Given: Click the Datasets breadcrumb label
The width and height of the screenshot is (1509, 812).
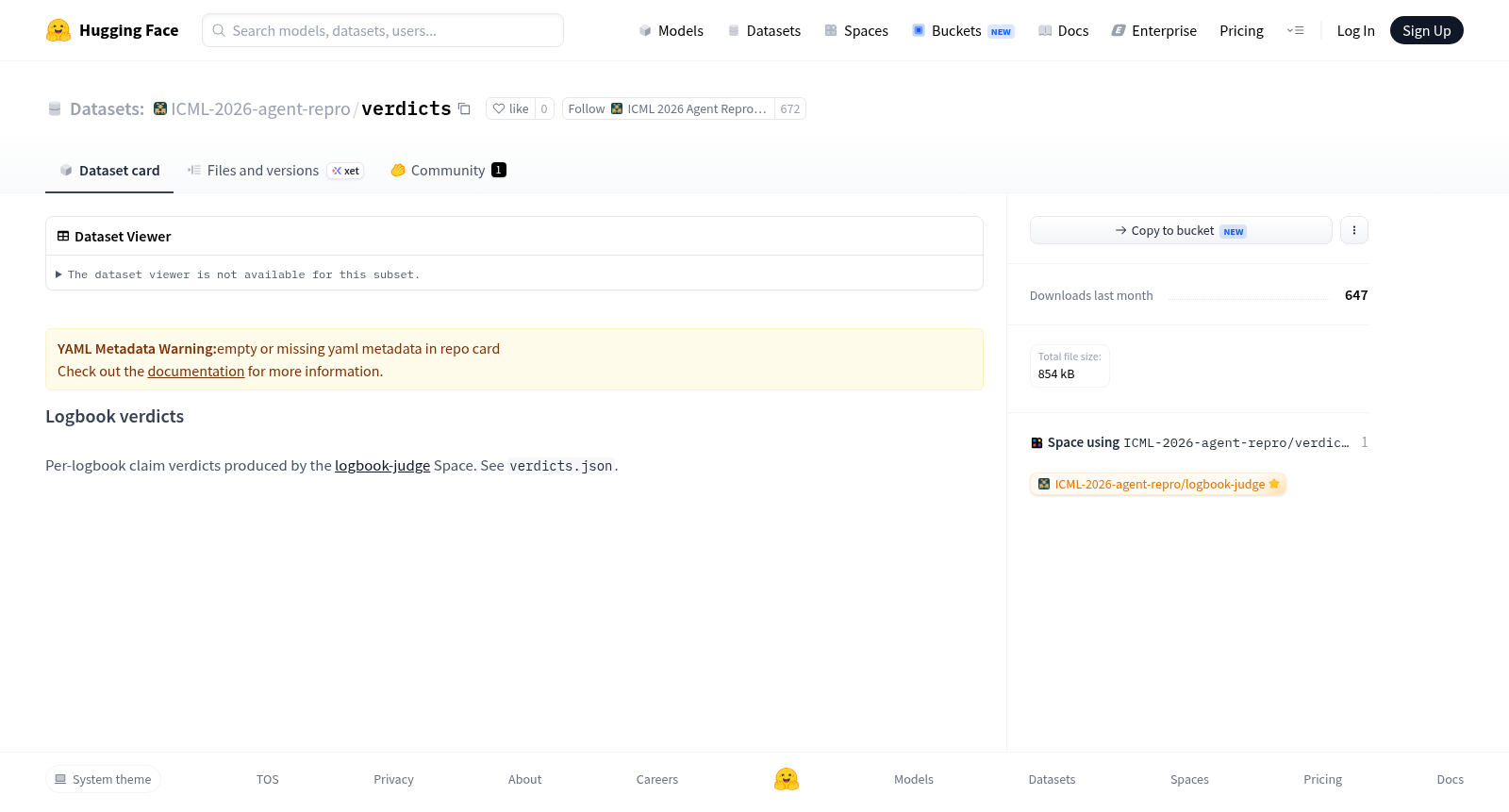Looking at the screenshot, I should click(107, 108).
